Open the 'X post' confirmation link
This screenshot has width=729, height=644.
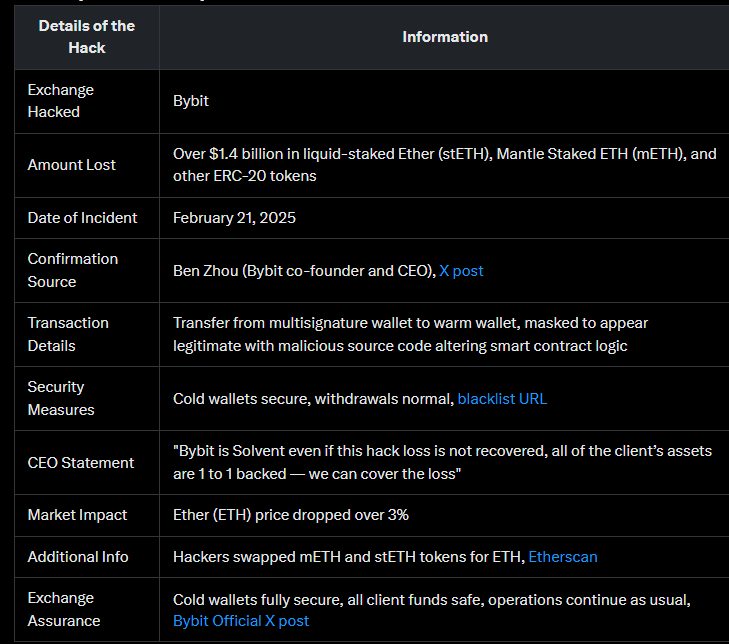tap(461, 271)
